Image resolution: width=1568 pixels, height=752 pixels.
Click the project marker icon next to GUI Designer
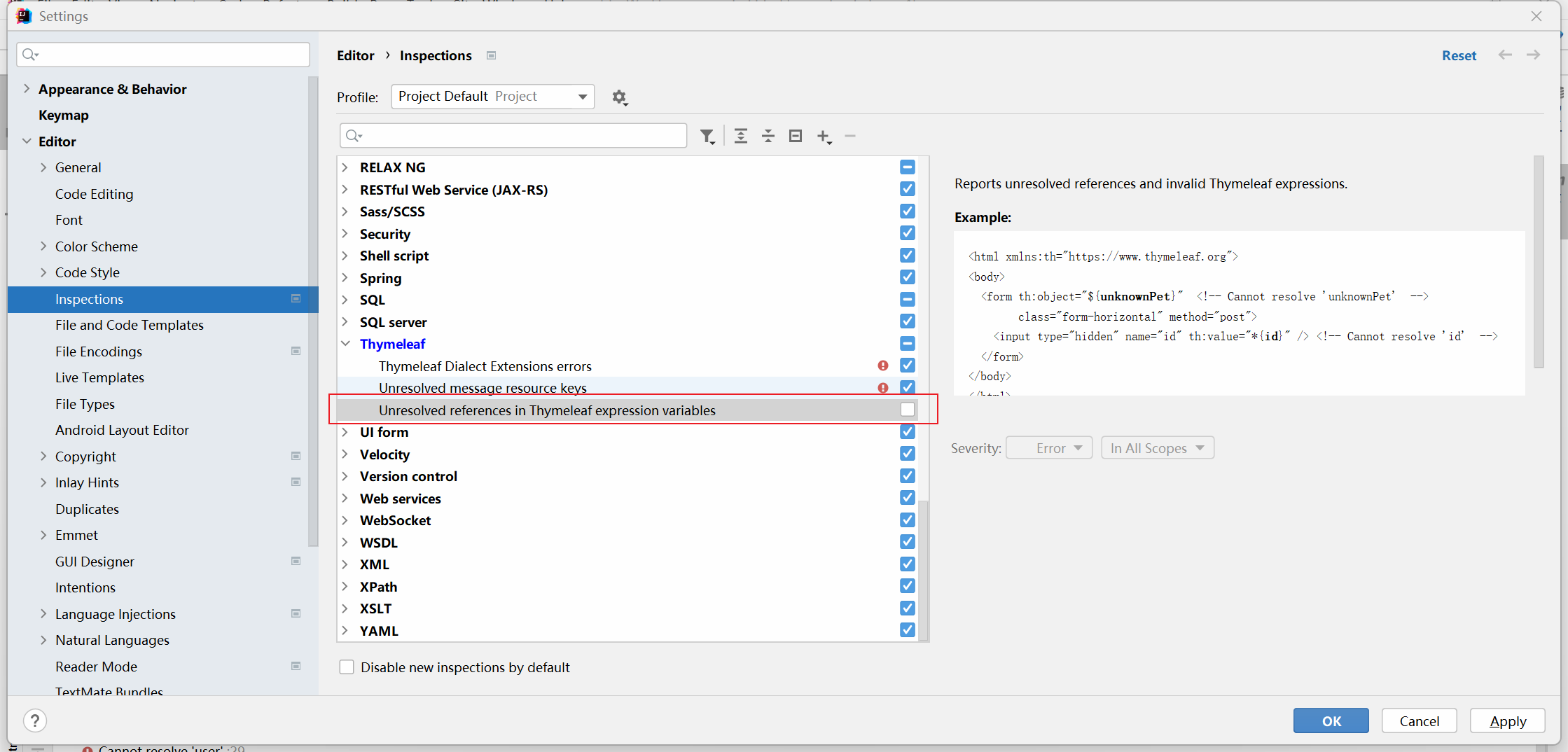point(296,561)
